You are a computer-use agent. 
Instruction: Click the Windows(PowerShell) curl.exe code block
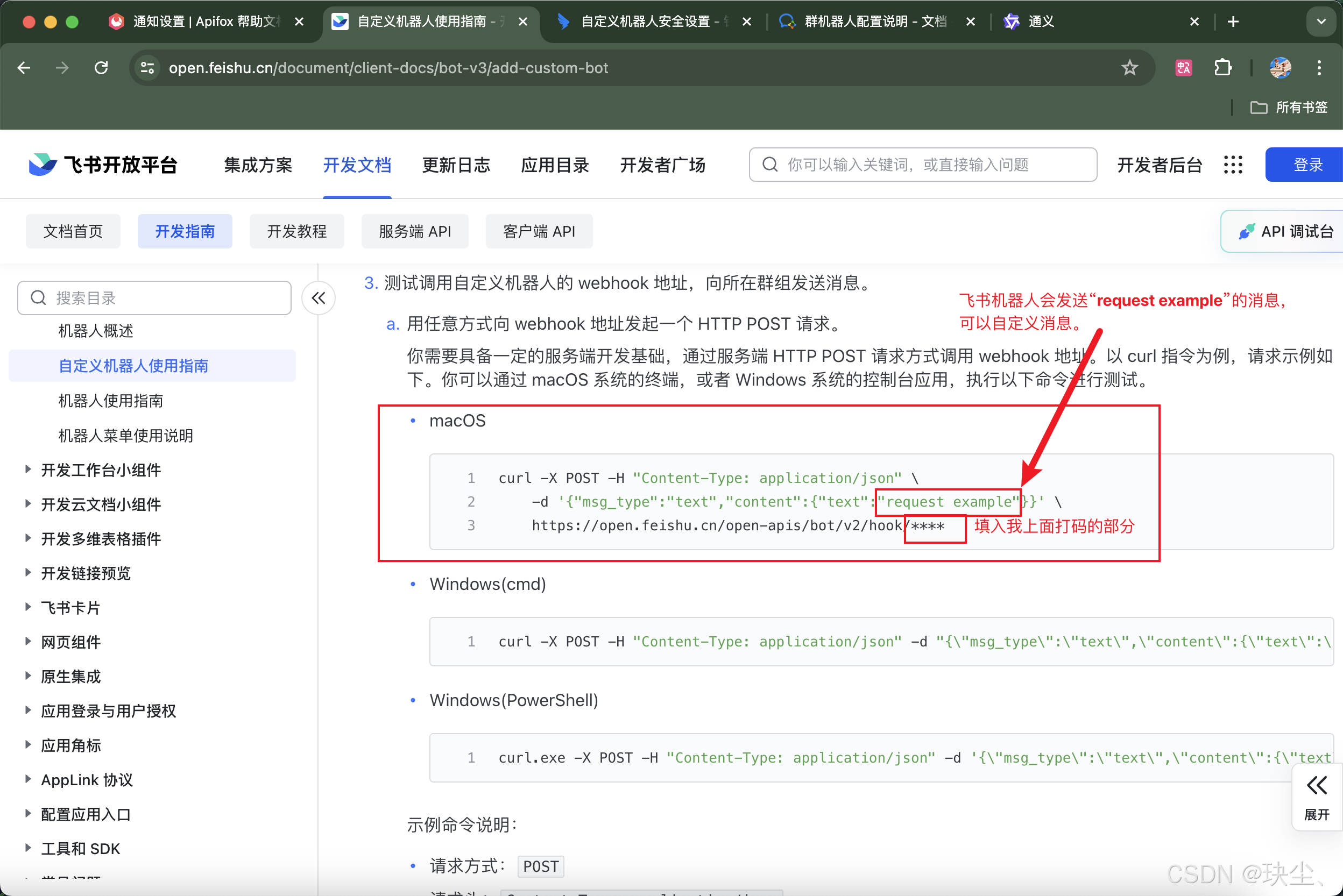881,758
